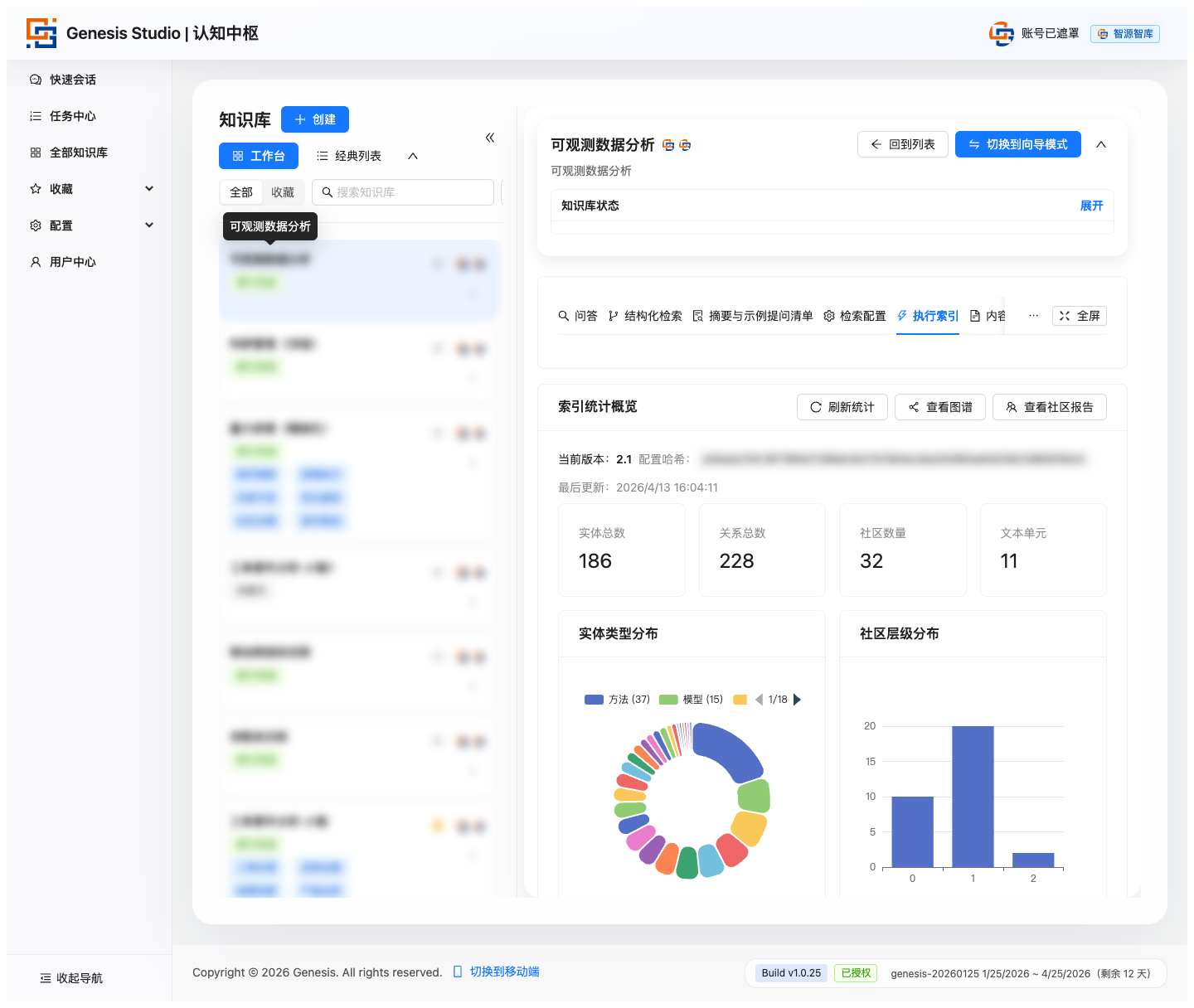Open 快速会话 from sidebar
Image resolution: width=1194 pixels, height=1008 pixels.
tap(72, 80)
